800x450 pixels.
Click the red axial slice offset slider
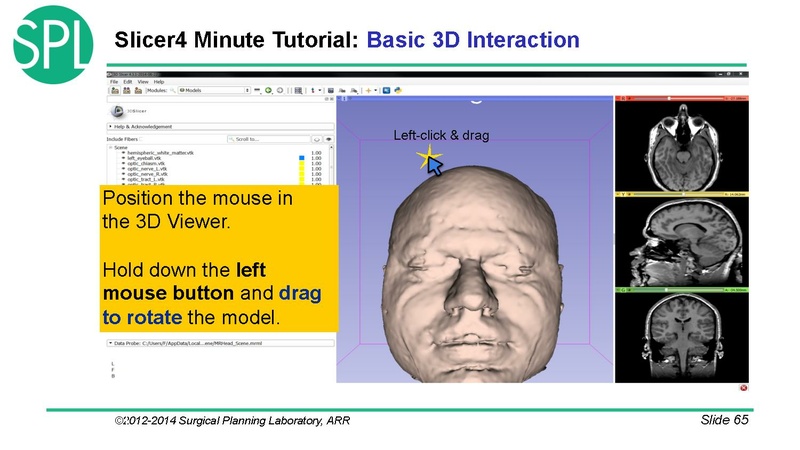click(x=677, y=98)
